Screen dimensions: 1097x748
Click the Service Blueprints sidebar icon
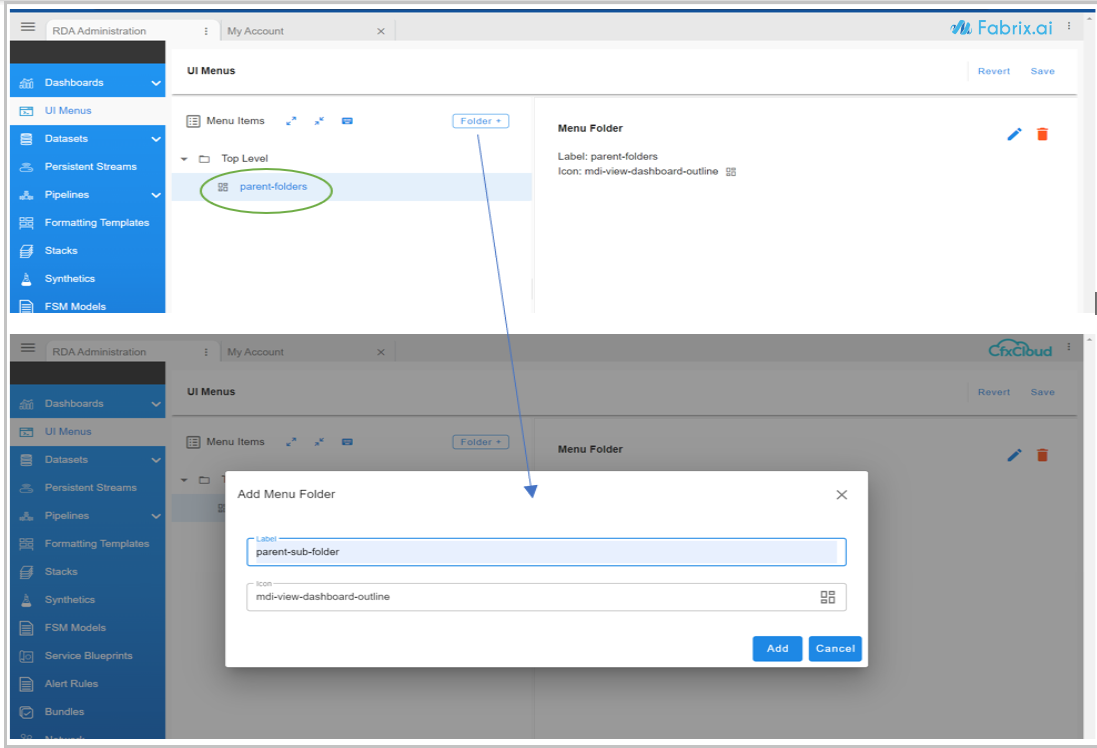[x=27, y=656]
